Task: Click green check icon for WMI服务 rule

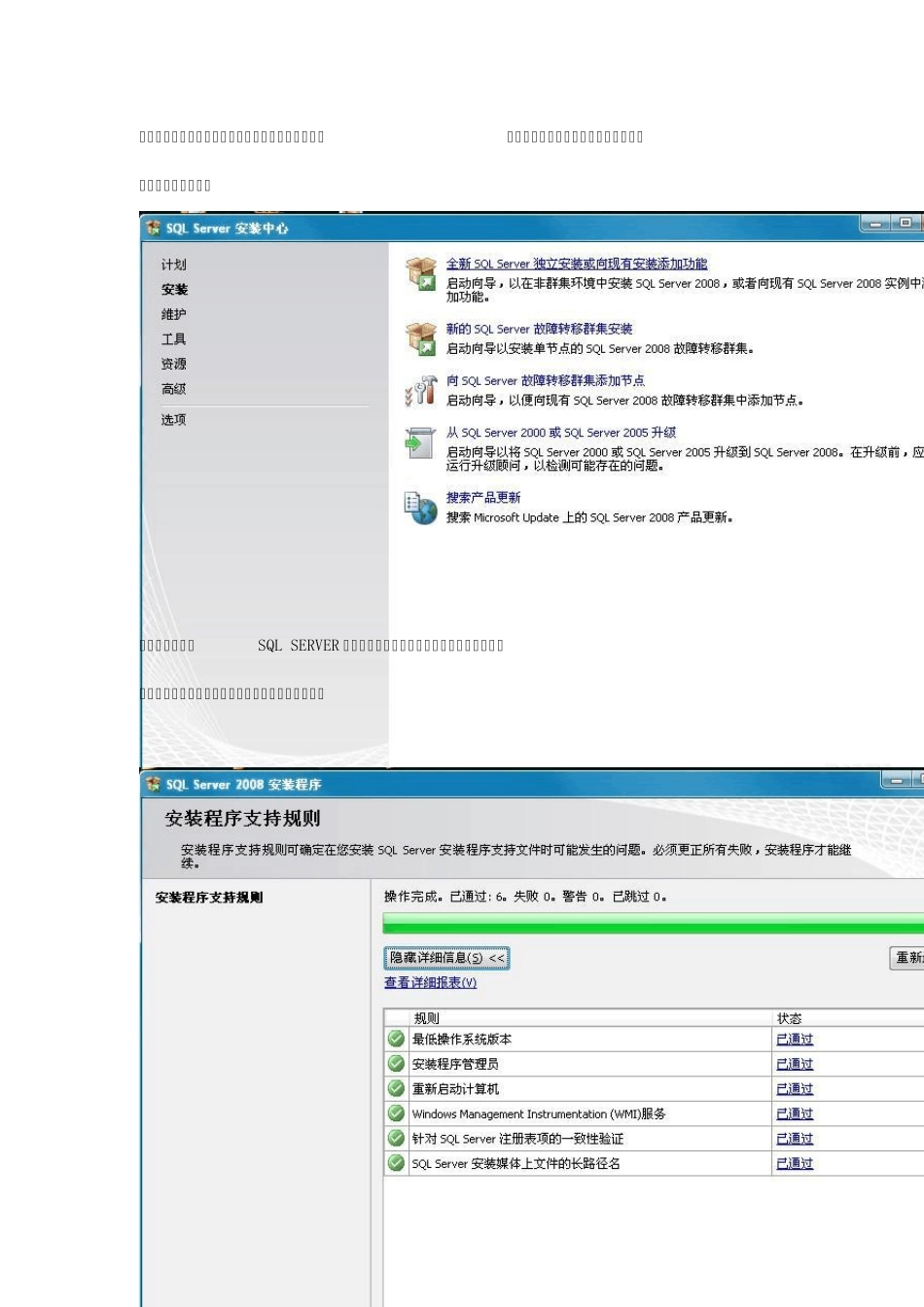Action: point(396,1113)
